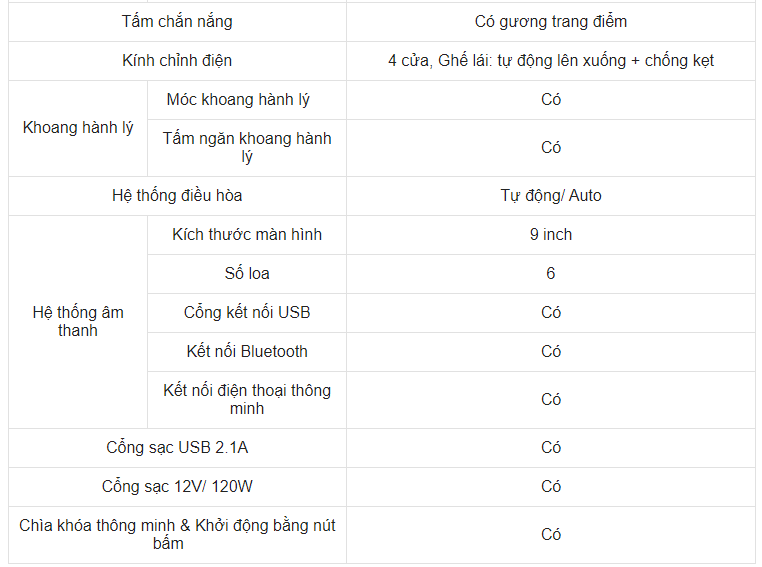Click the "Có gương trang điểm" cell
The width and height of the screenshot is (762, 567).
point(551,21)
